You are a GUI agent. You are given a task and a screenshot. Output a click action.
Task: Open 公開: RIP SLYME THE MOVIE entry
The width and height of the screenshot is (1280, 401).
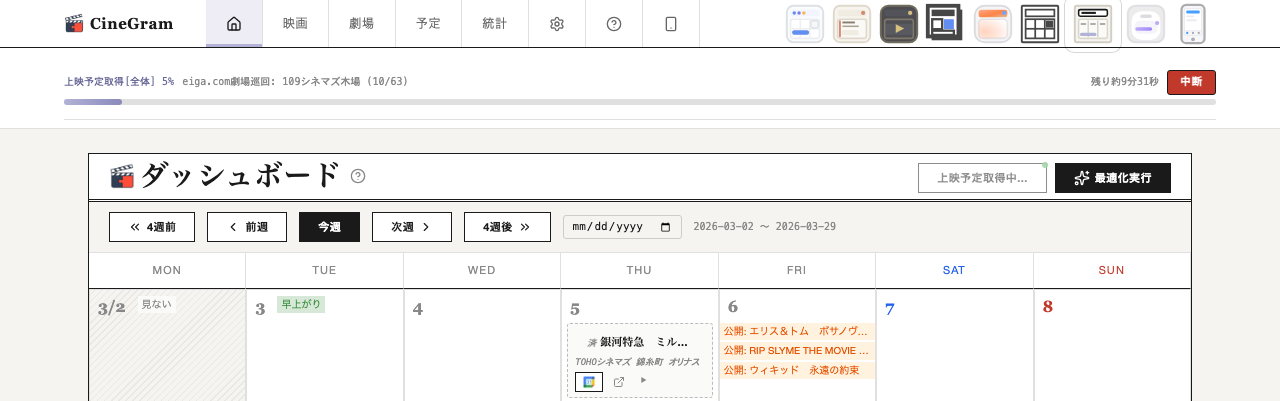click(x=797, y=350)
